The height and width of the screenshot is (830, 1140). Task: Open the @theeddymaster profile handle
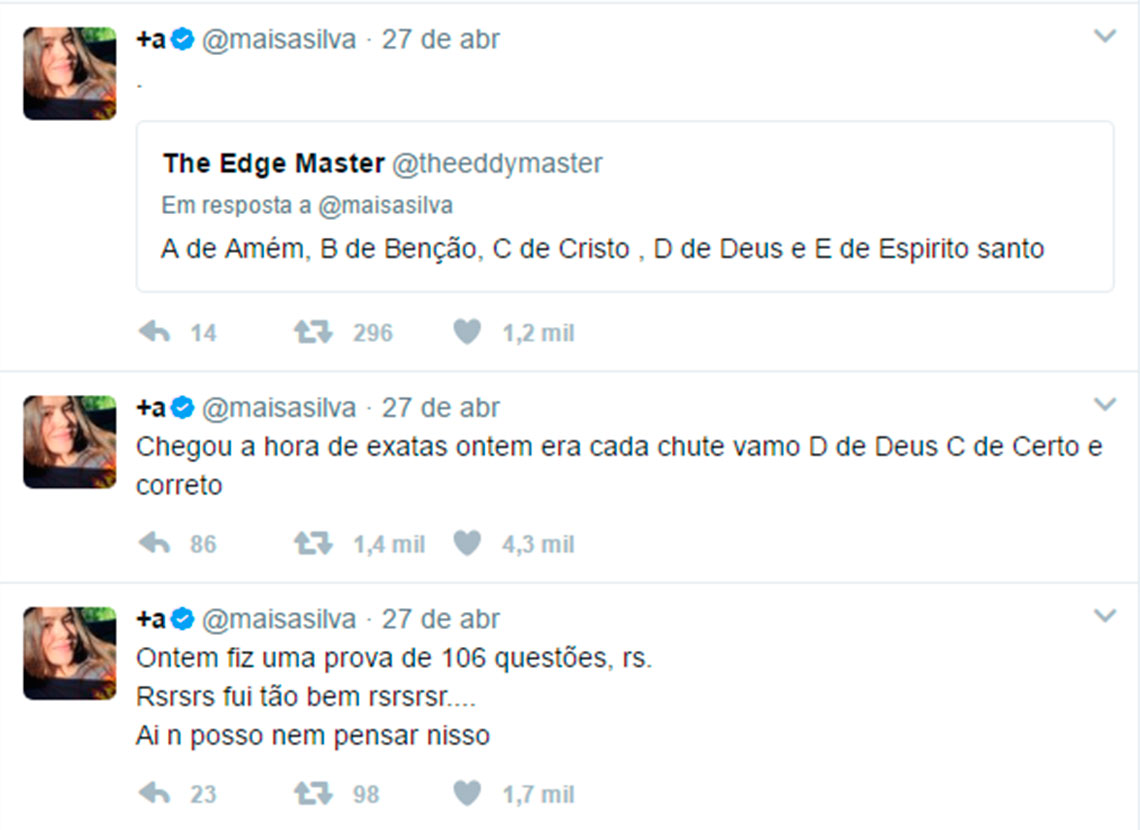(497, 163)
